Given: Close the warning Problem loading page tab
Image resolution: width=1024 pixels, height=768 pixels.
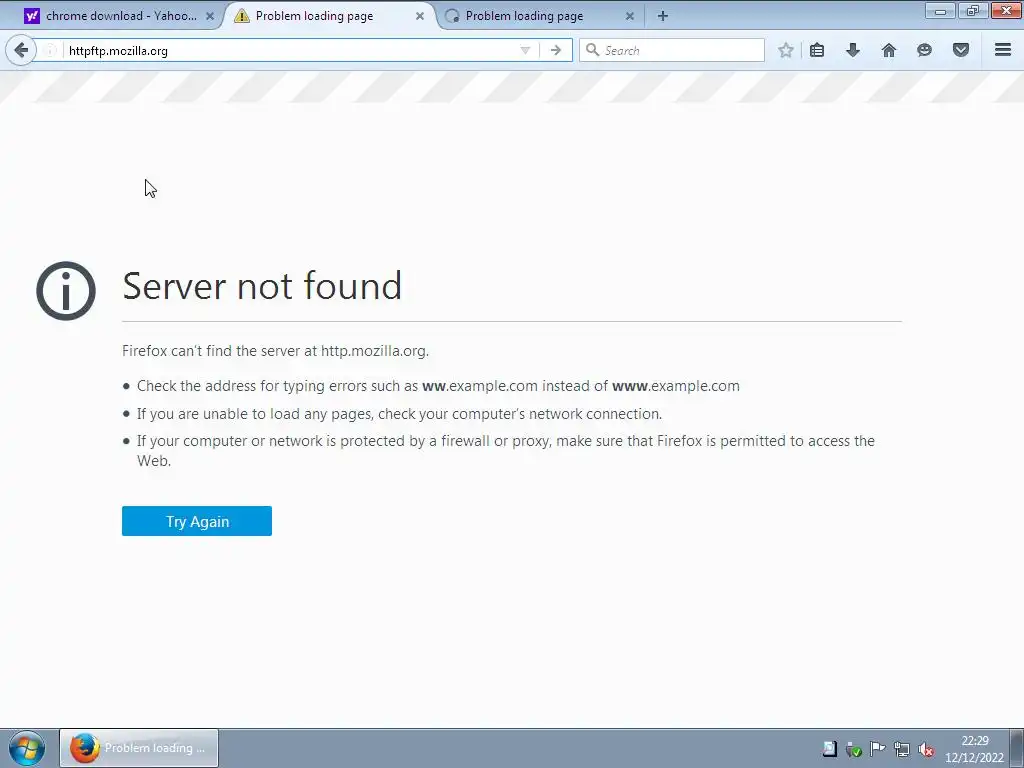Looking at the screenshot, I should tap(420, 16).
